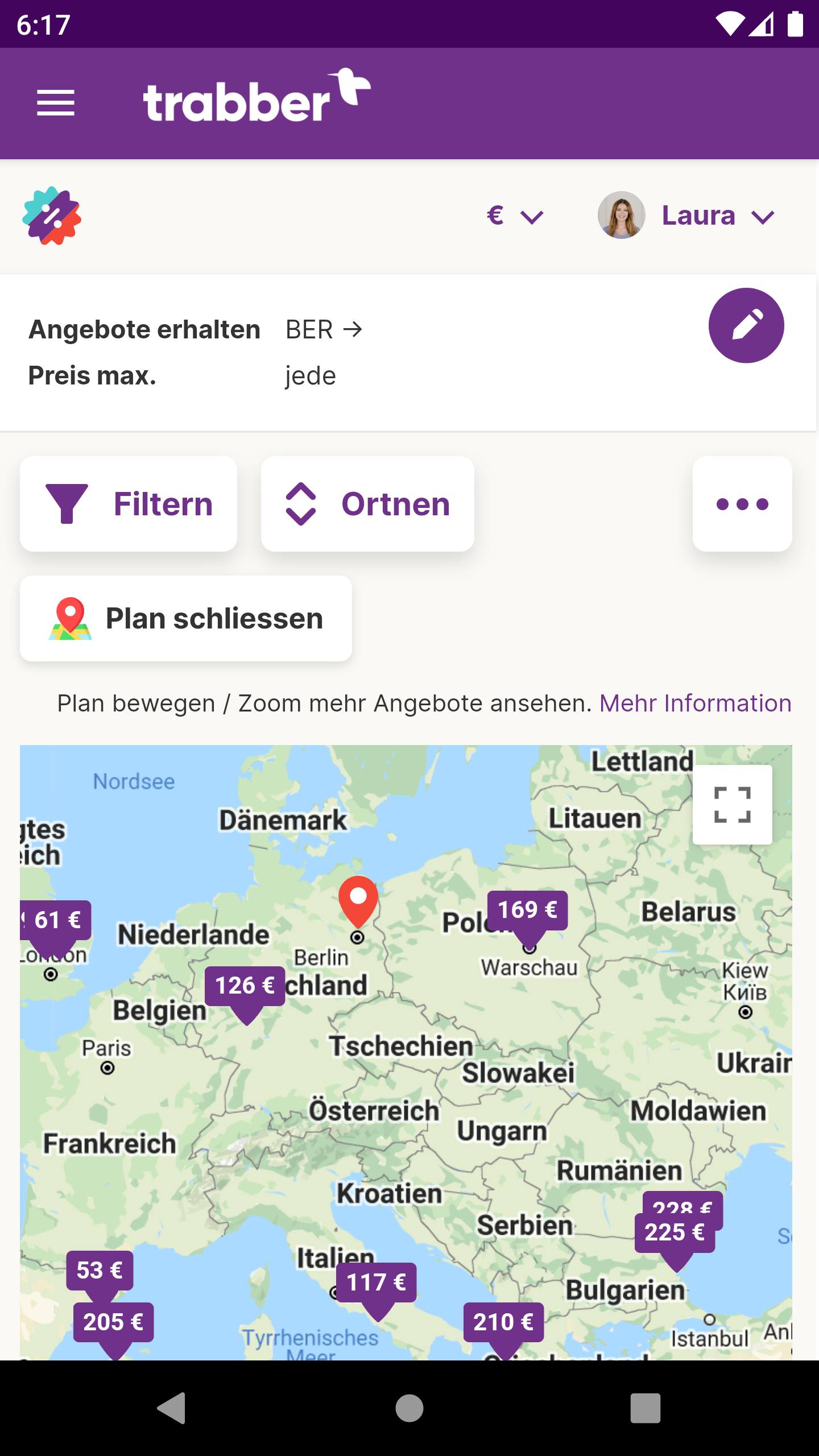
Task: Open the three-dots more options button
Action: 742,504
